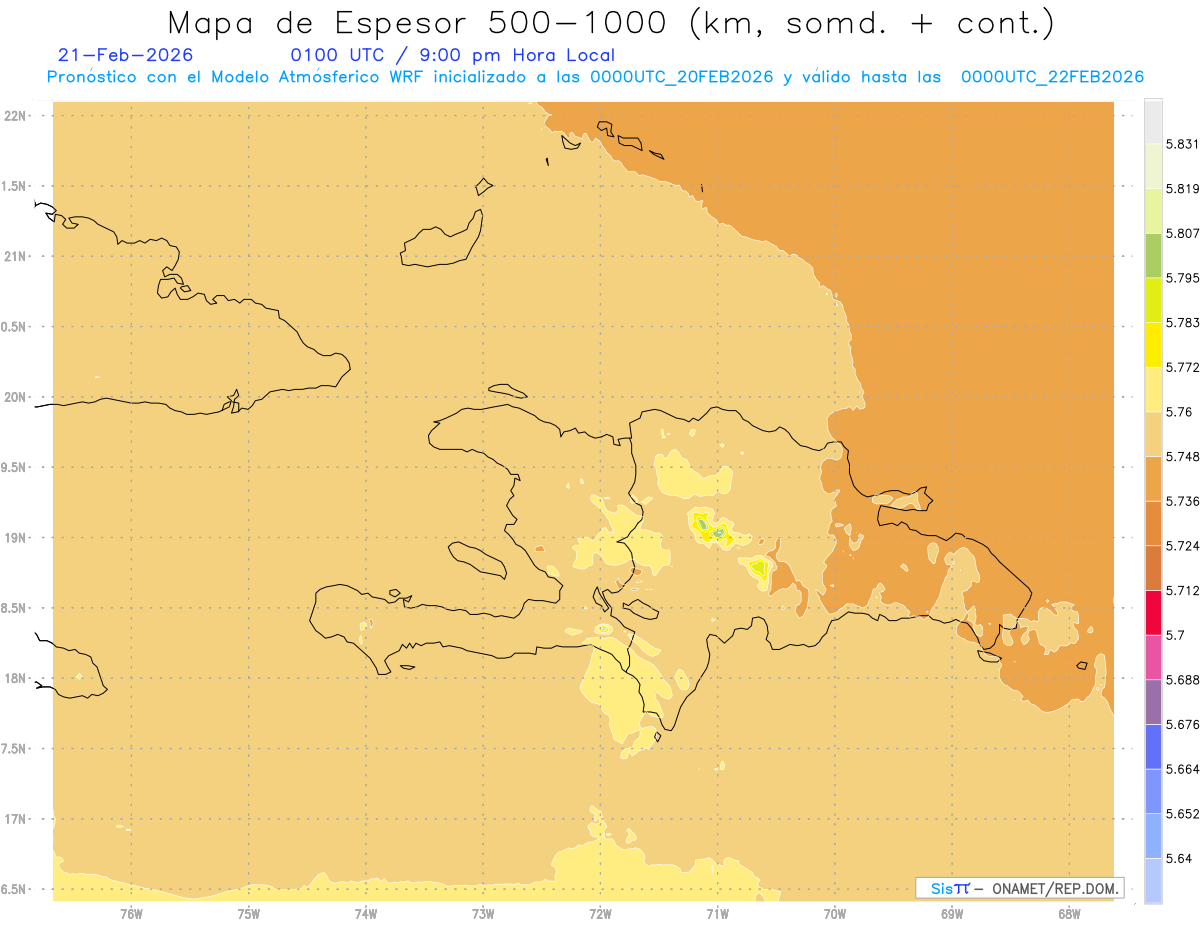Click the longitude label '75W'
Viewport: 1200px width, 927px height.
pyautogui.click(x=249, y=914)
